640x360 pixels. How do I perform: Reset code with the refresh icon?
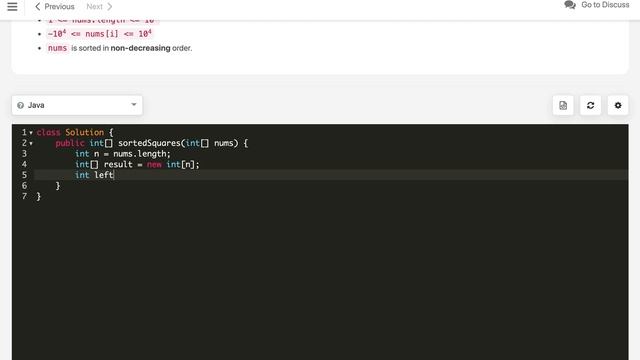point(590,105)
